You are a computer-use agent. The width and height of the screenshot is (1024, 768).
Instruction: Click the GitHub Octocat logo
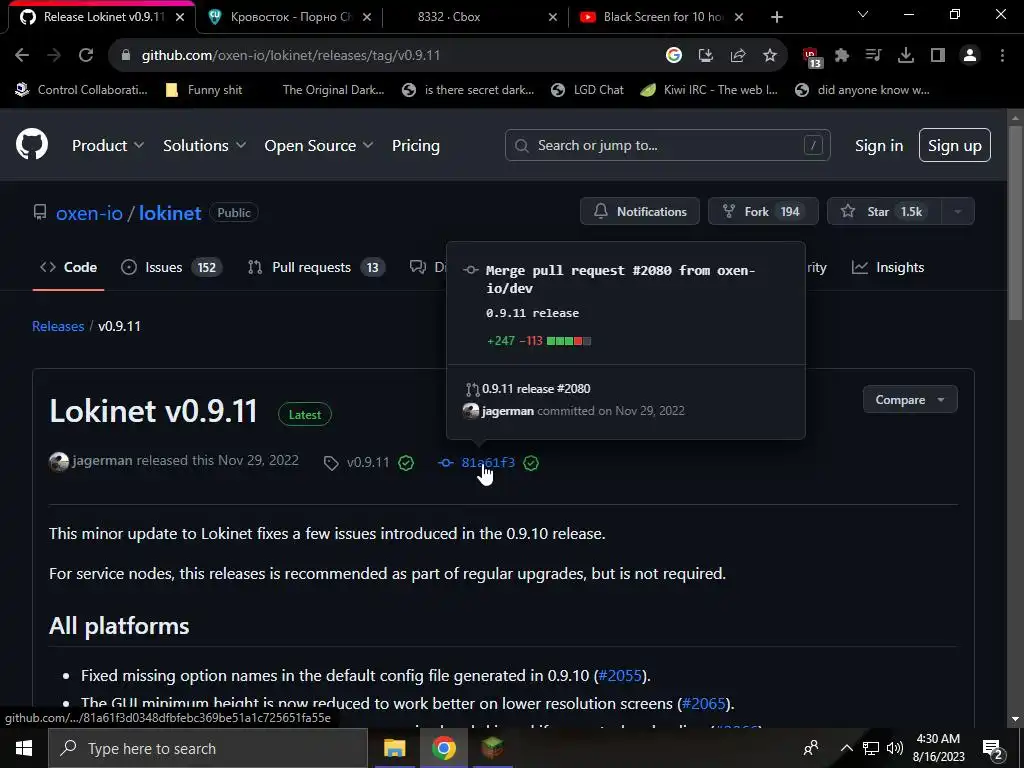(x=31, y=144)
